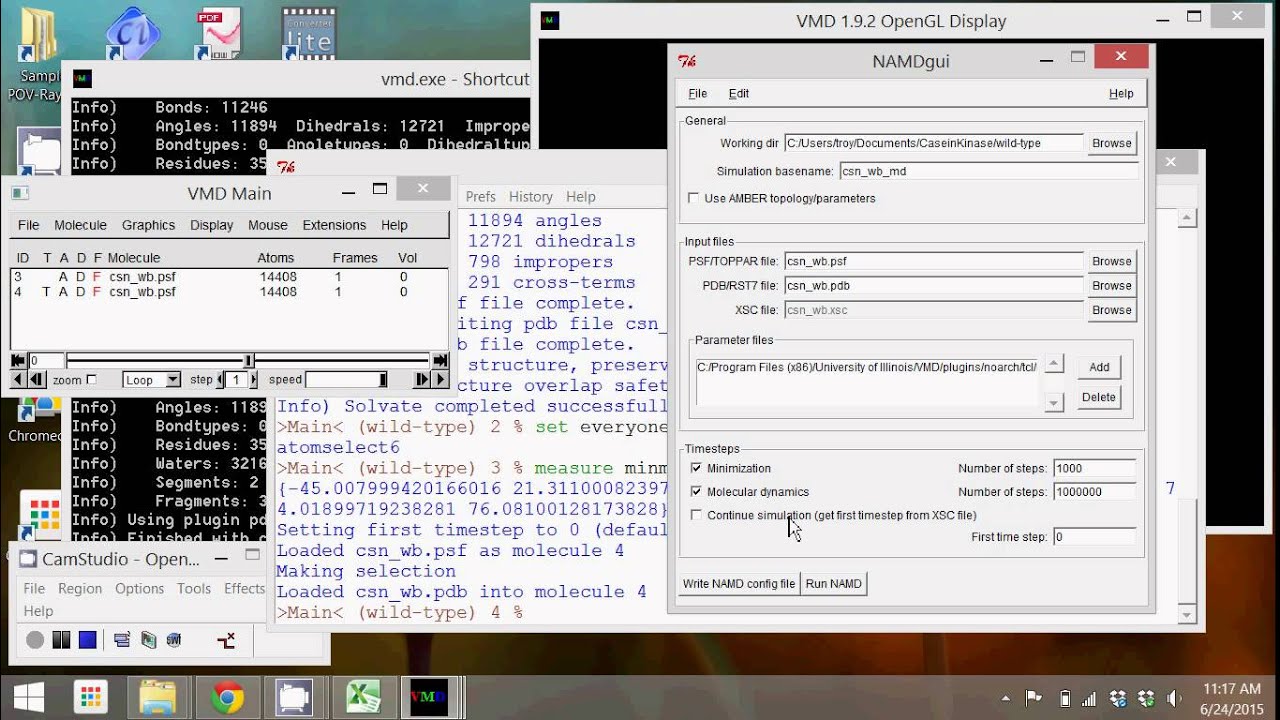Click the Run NAMD button
The image size is (1280, 720).
tap(833, 584)
